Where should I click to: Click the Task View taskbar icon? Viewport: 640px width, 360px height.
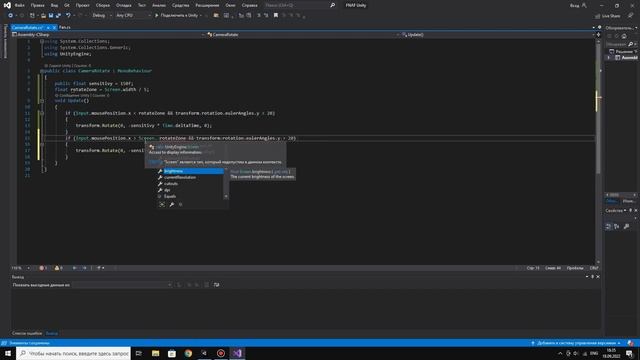[x=139, y=353]
